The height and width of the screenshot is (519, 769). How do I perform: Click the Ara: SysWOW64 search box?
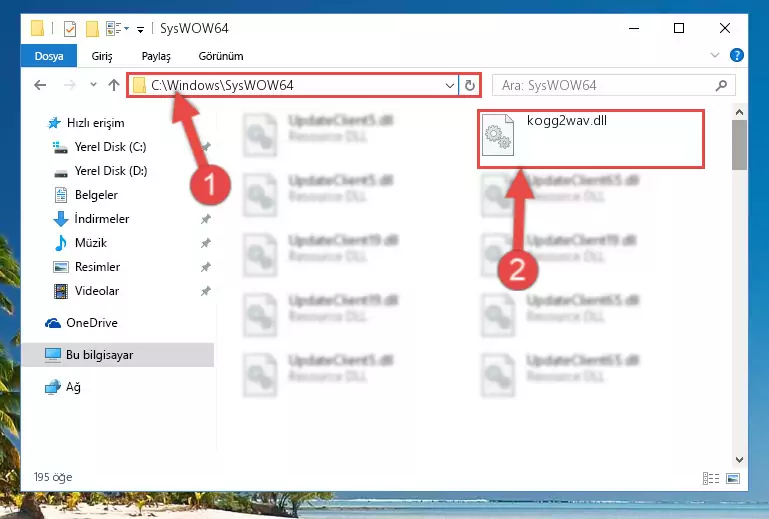[613, 85]
